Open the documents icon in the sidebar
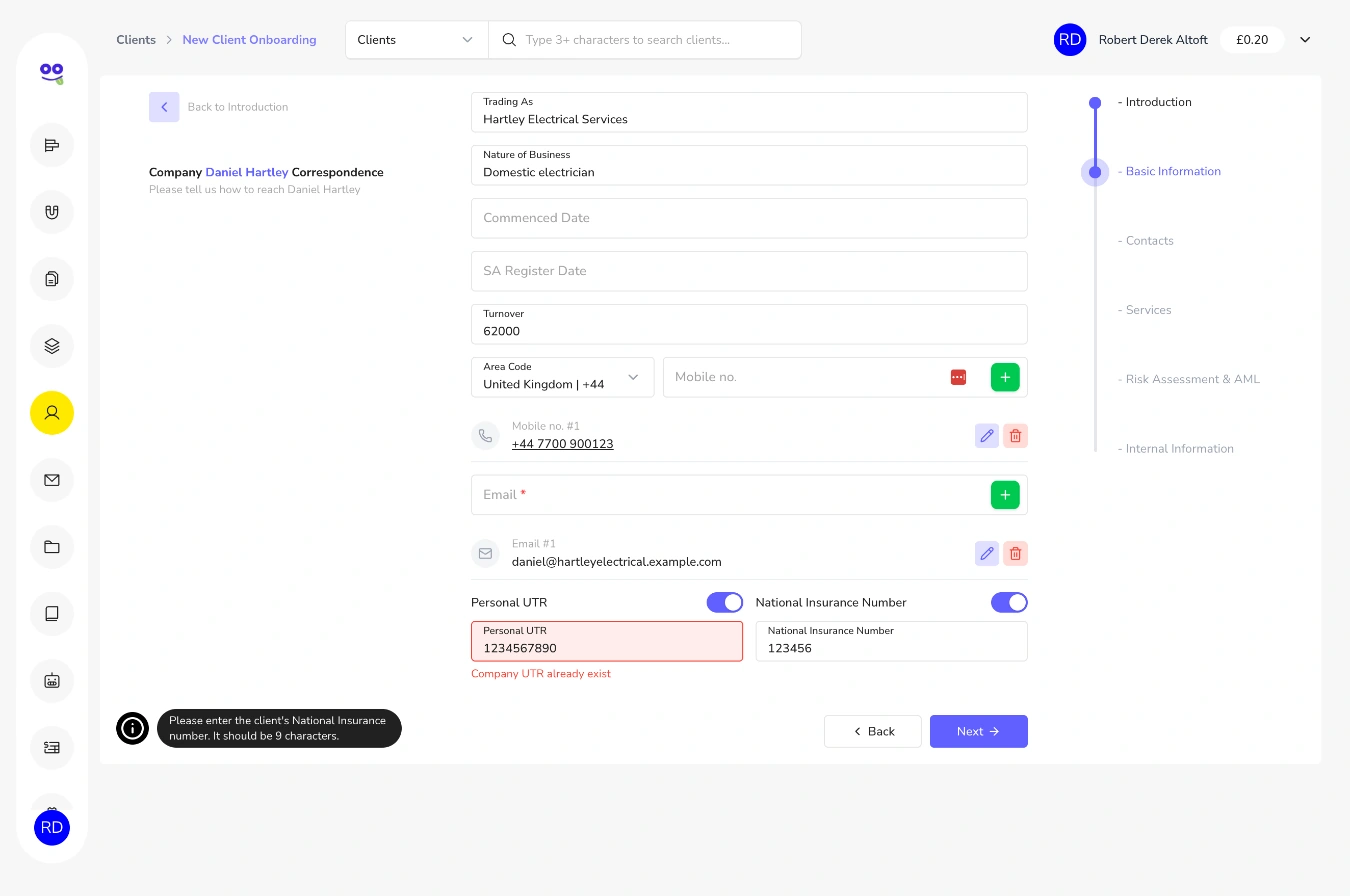1350x896 pixels. (x=52, y=279)
